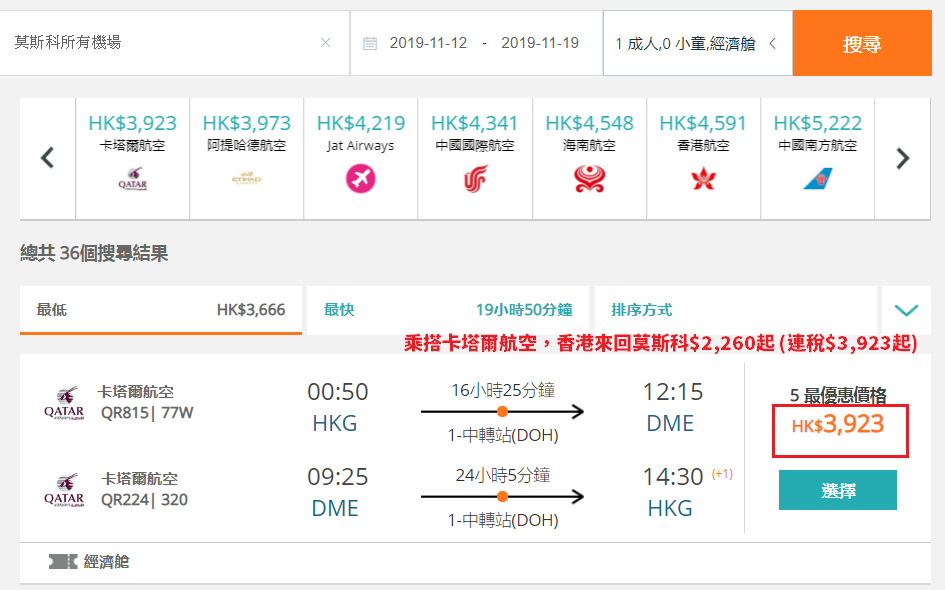The width and height of the screenshot is (945, 590).
Task: Select the China Southern Airlines tail logo
Action: (x=818, y=179)
